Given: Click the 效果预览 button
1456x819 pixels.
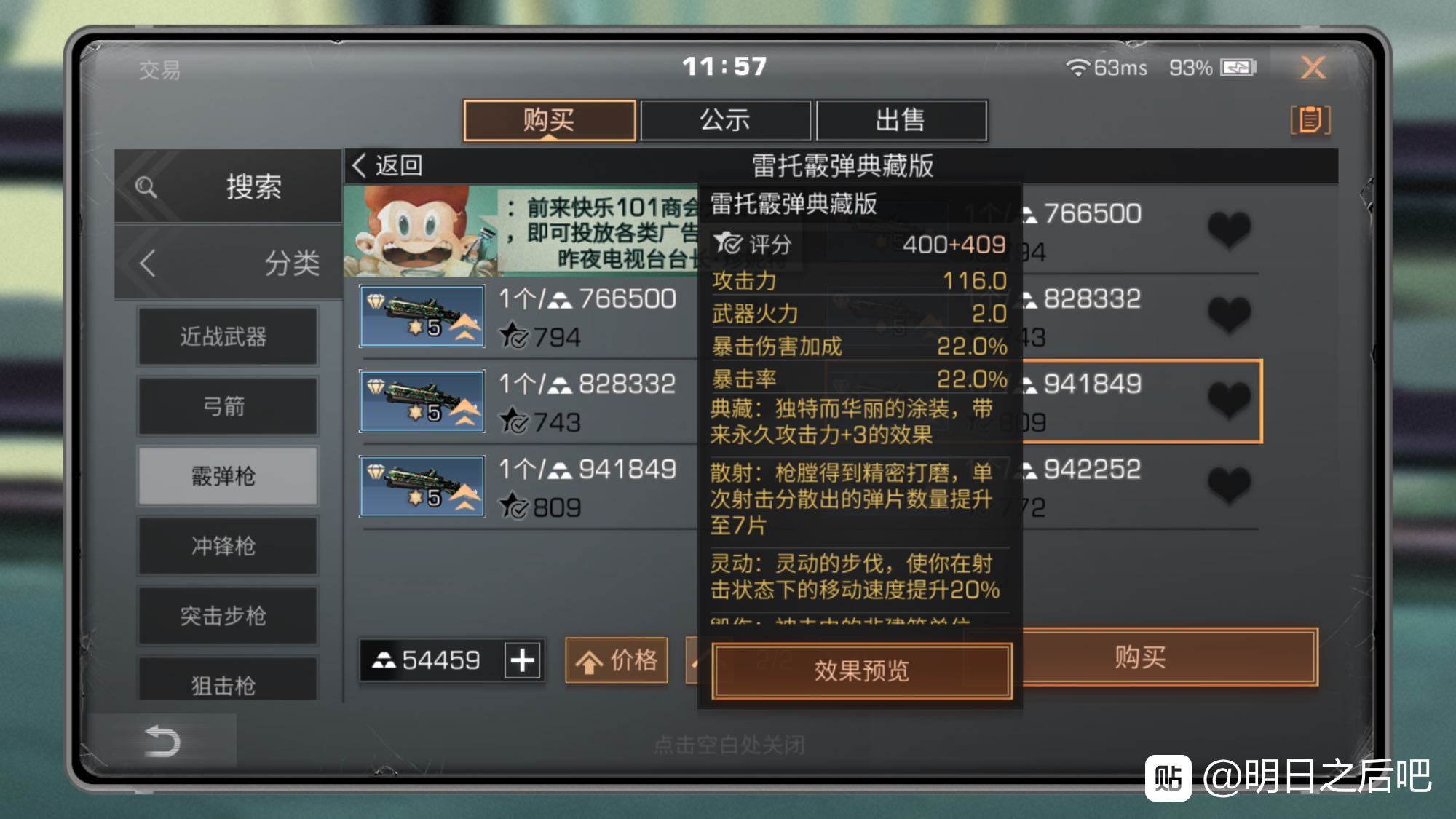Looking at the screenshot, I should 862,670.
